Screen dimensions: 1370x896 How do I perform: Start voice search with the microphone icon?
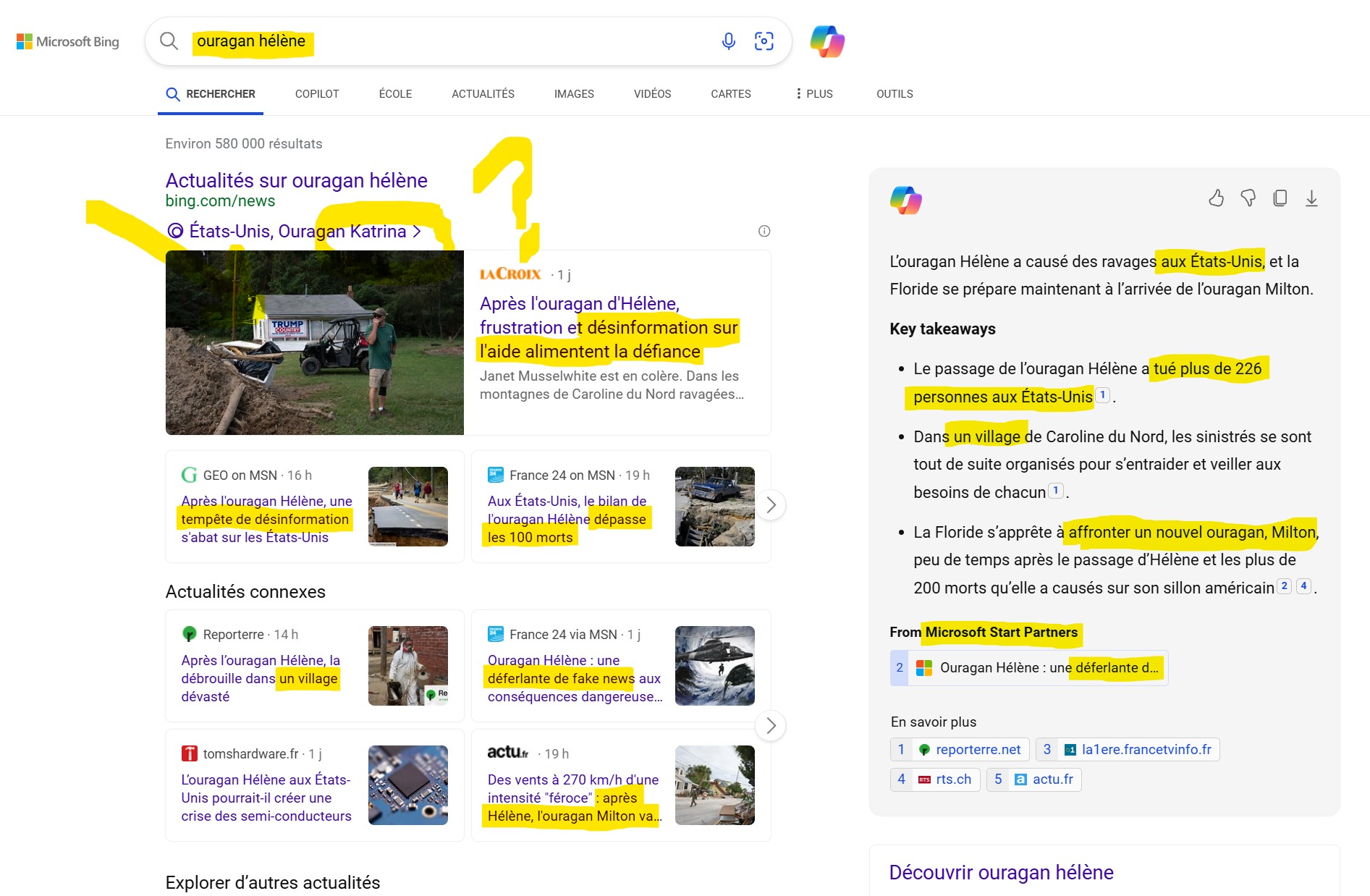click(729, 41)
